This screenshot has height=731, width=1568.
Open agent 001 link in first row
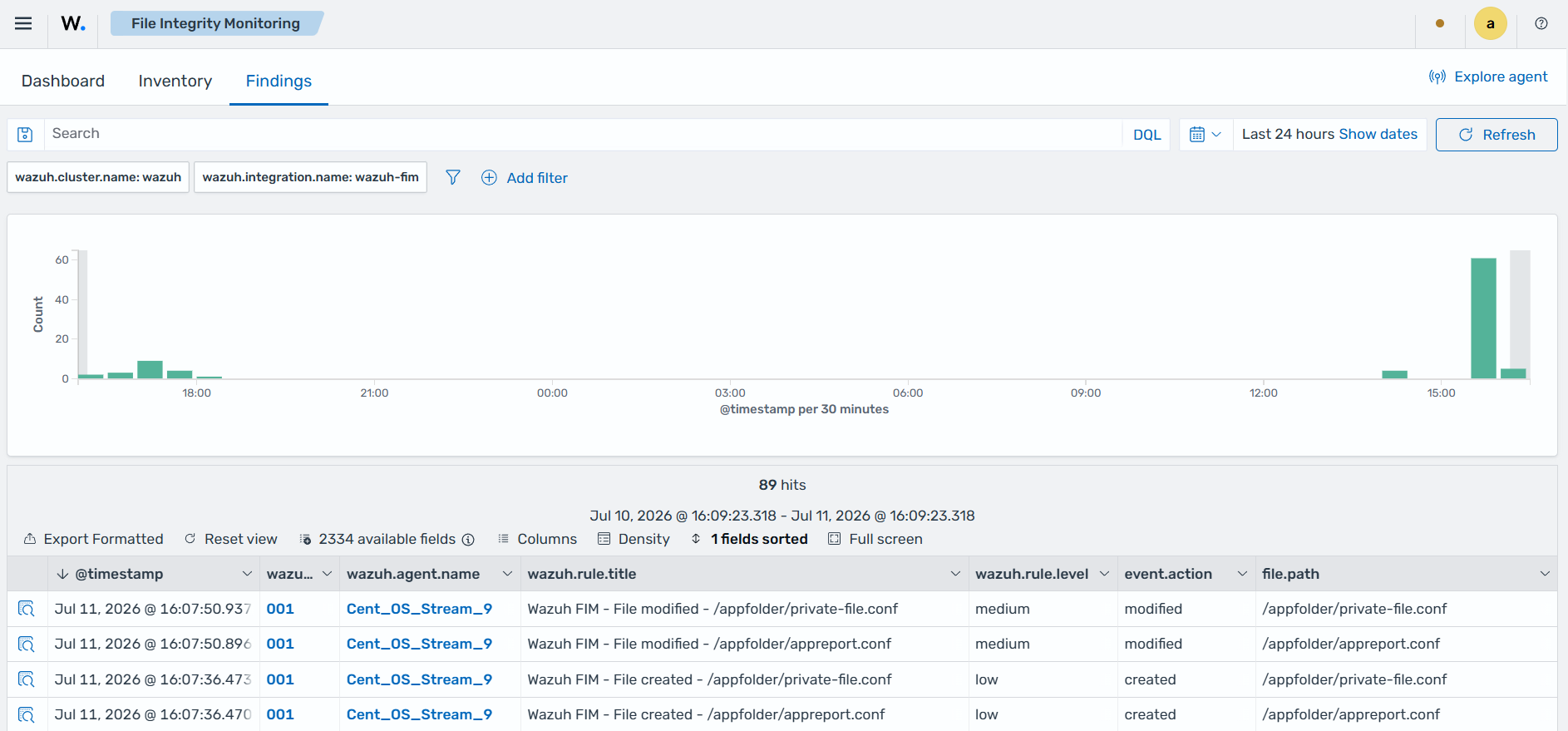point(280,609)
